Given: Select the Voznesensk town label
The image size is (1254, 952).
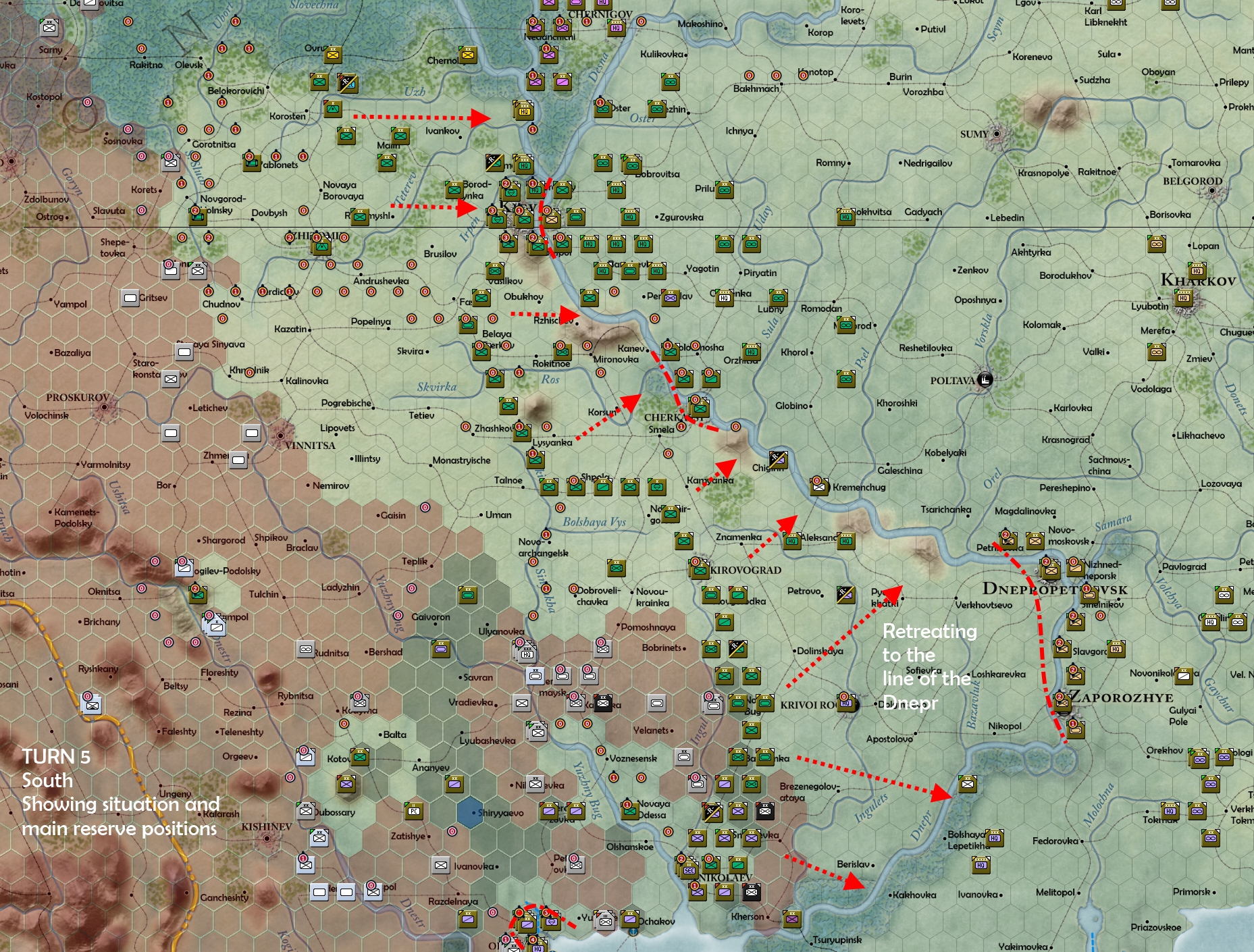Looking at the screenshot, I should tap(633, 758).
